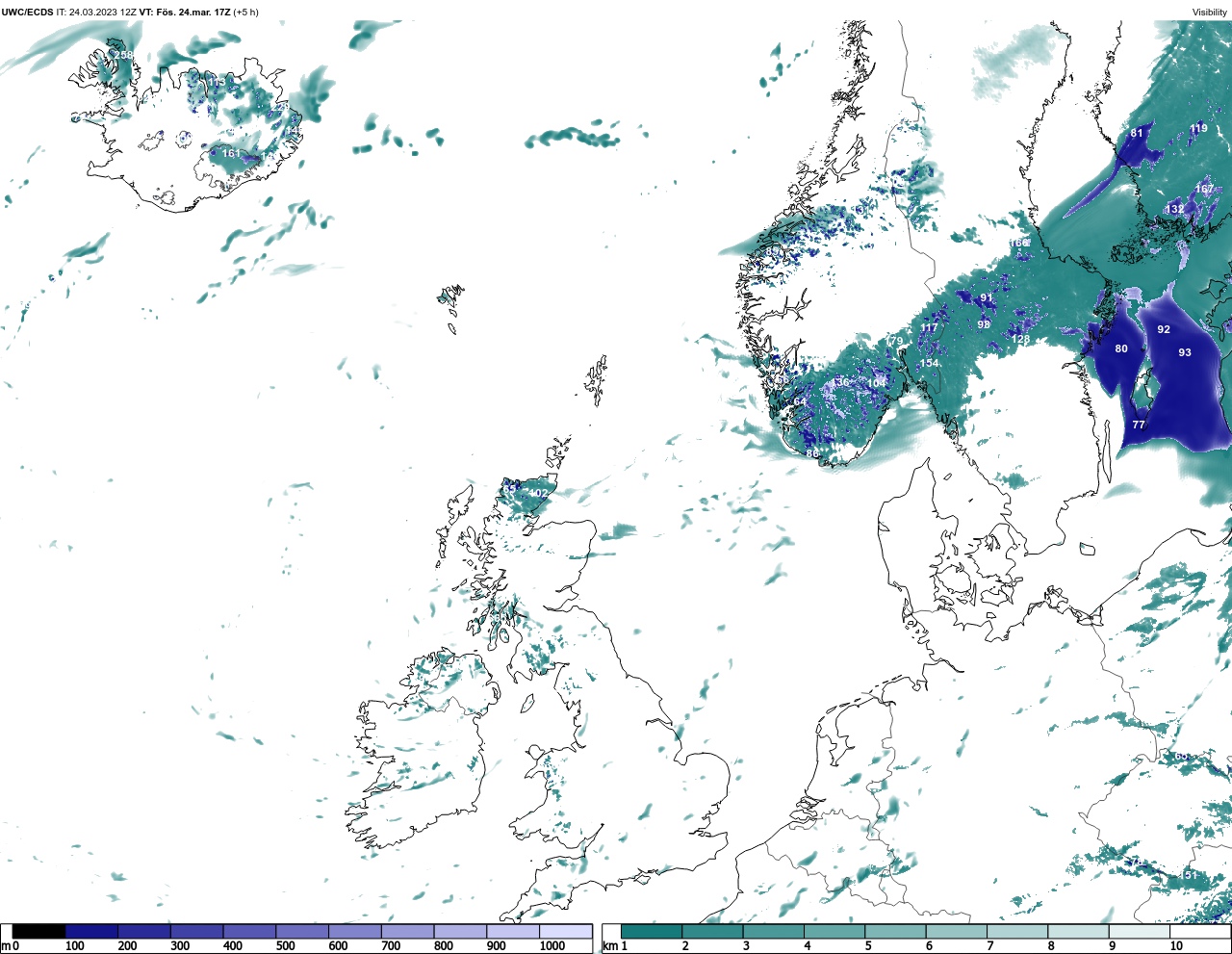The image size is (1232, 954).
Task: Pick the 9–10 km palest teal swatch
Action: point(1140,931)
